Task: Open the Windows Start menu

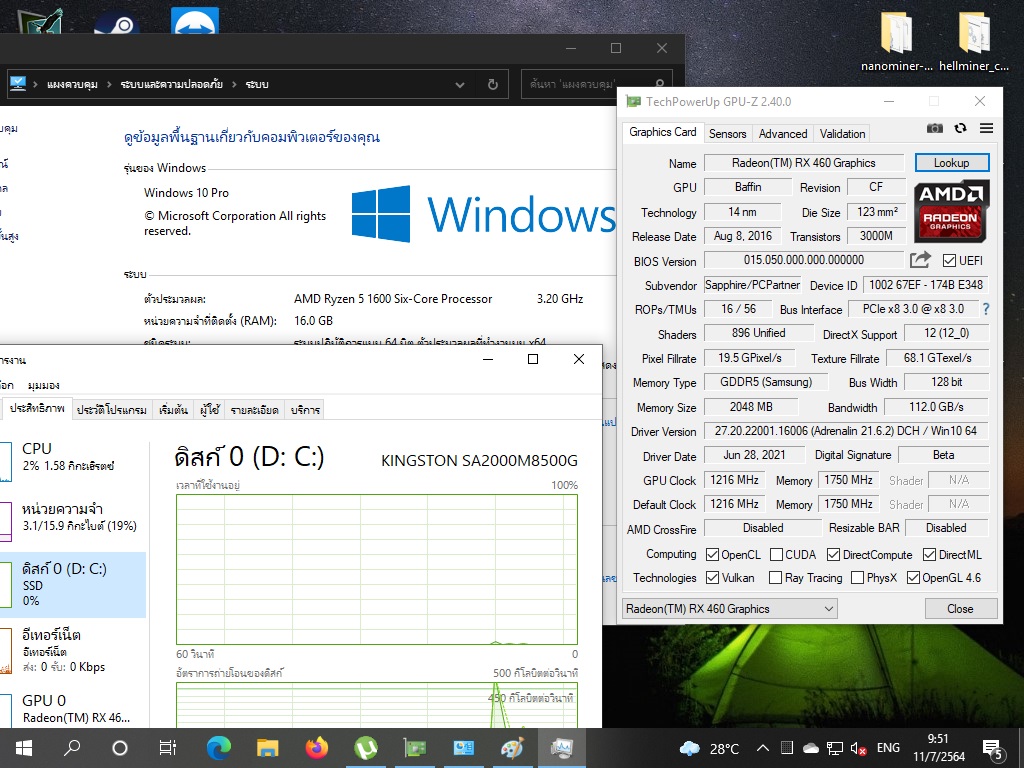Action: (24, 748)
